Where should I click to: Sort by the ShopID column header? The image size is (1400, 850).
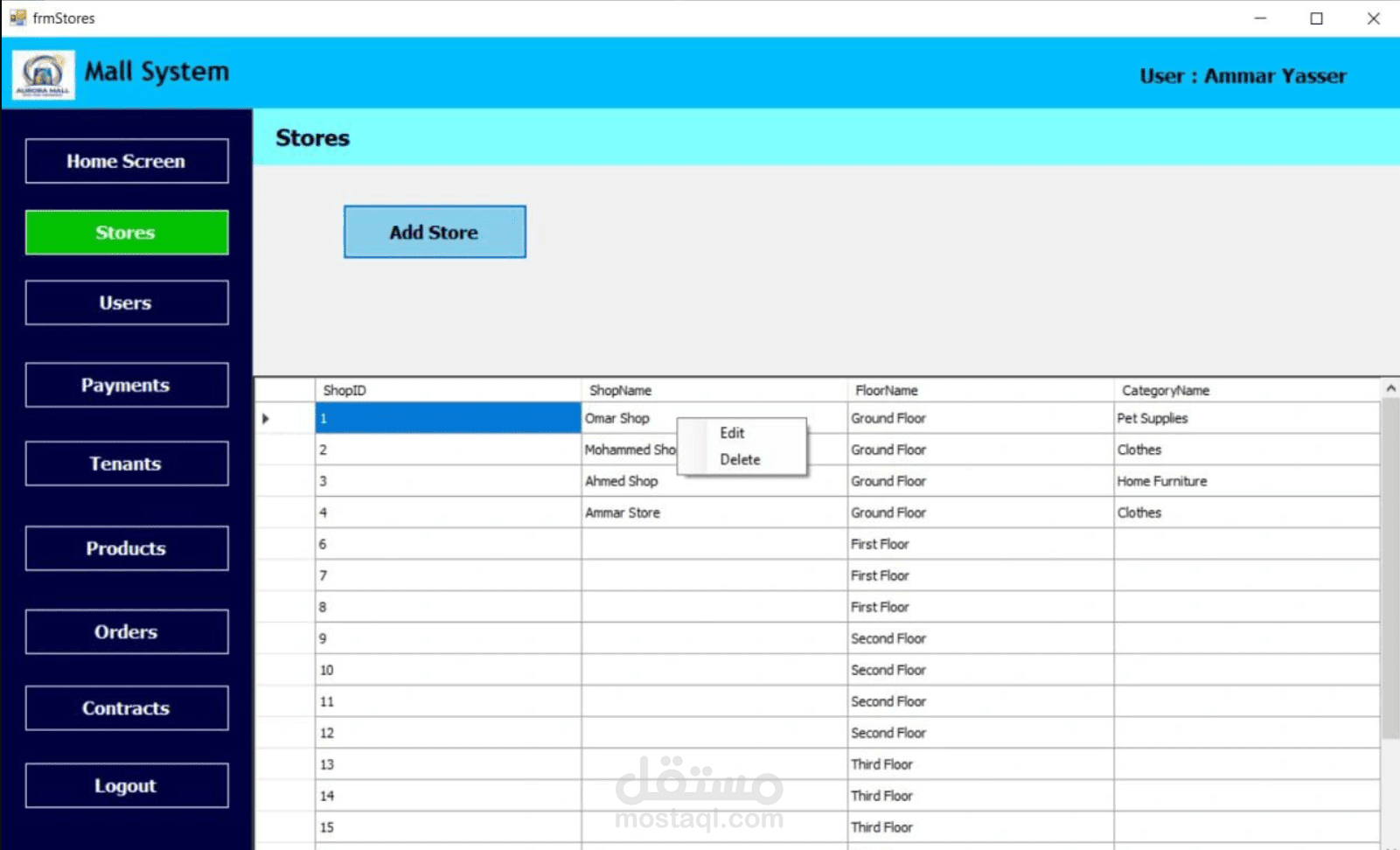click(448, 390)
